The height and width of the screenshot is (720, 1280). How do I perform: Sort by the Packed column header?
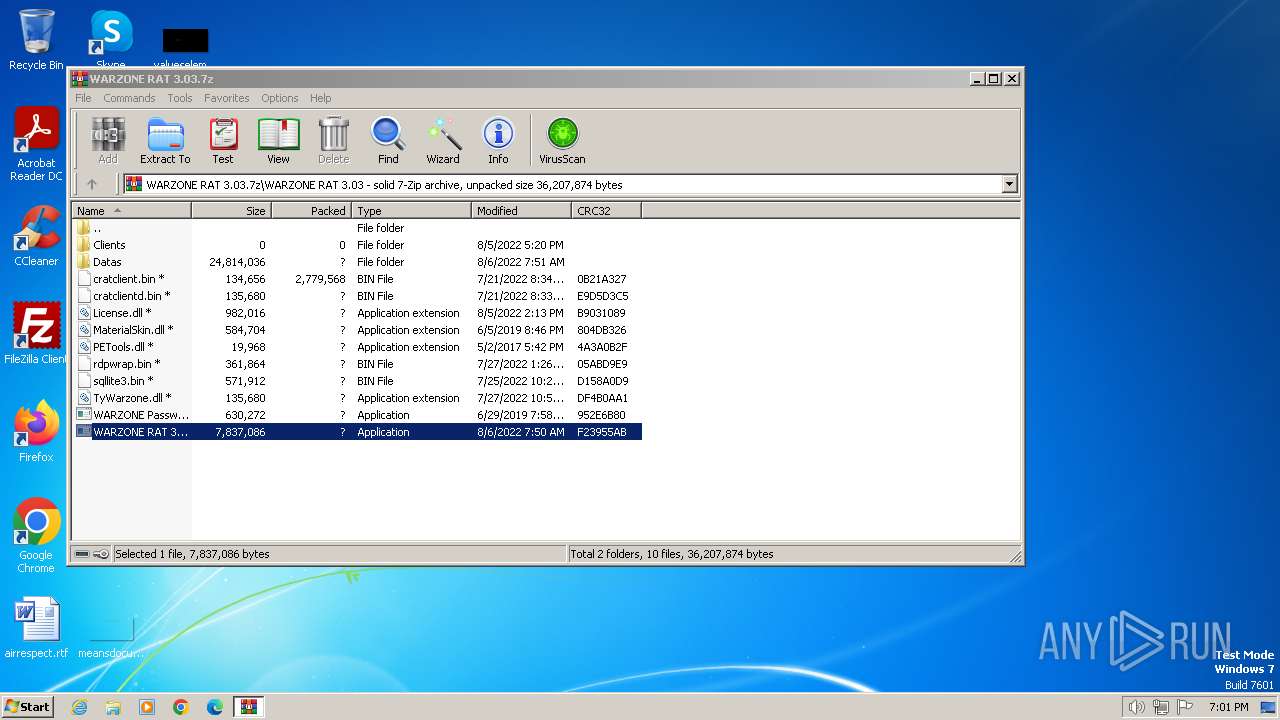point(311,211)
